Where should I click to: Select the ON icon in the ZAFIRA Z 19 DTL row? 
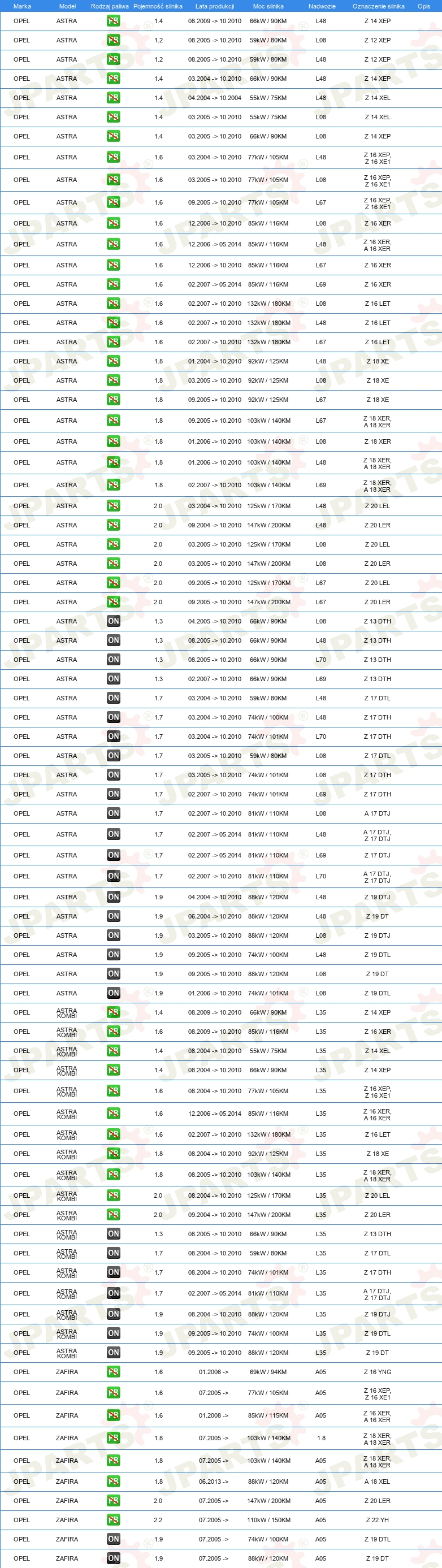(x=113, y=1539)
